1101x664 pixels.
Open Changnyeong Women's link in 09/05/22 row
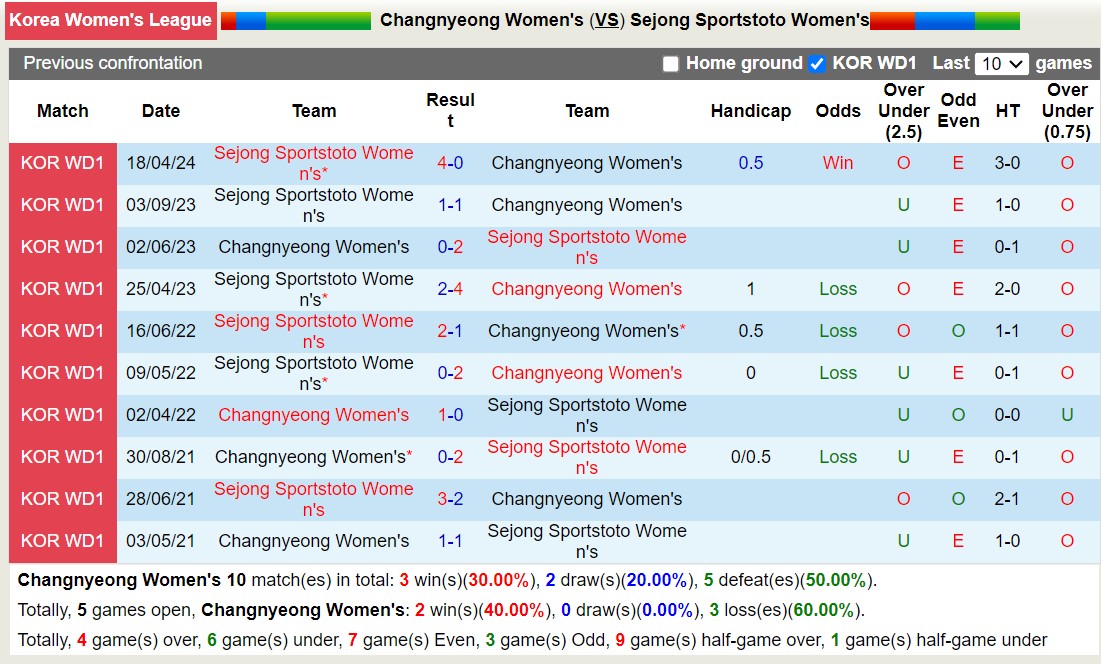coord(587,373)
